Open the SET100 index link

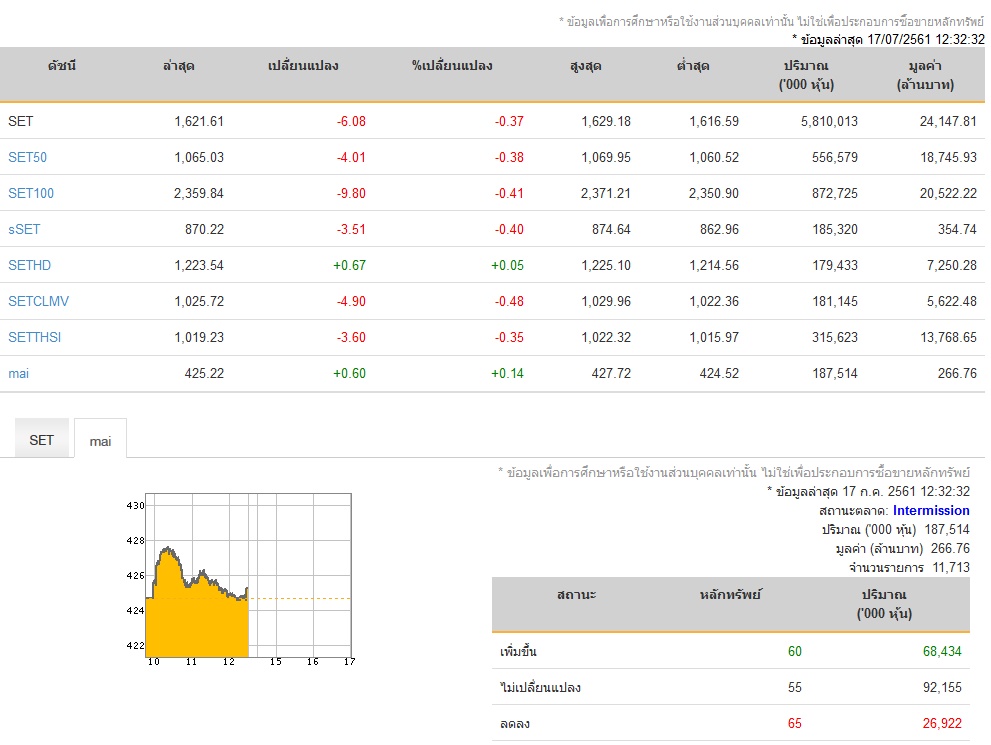[31, 193]
